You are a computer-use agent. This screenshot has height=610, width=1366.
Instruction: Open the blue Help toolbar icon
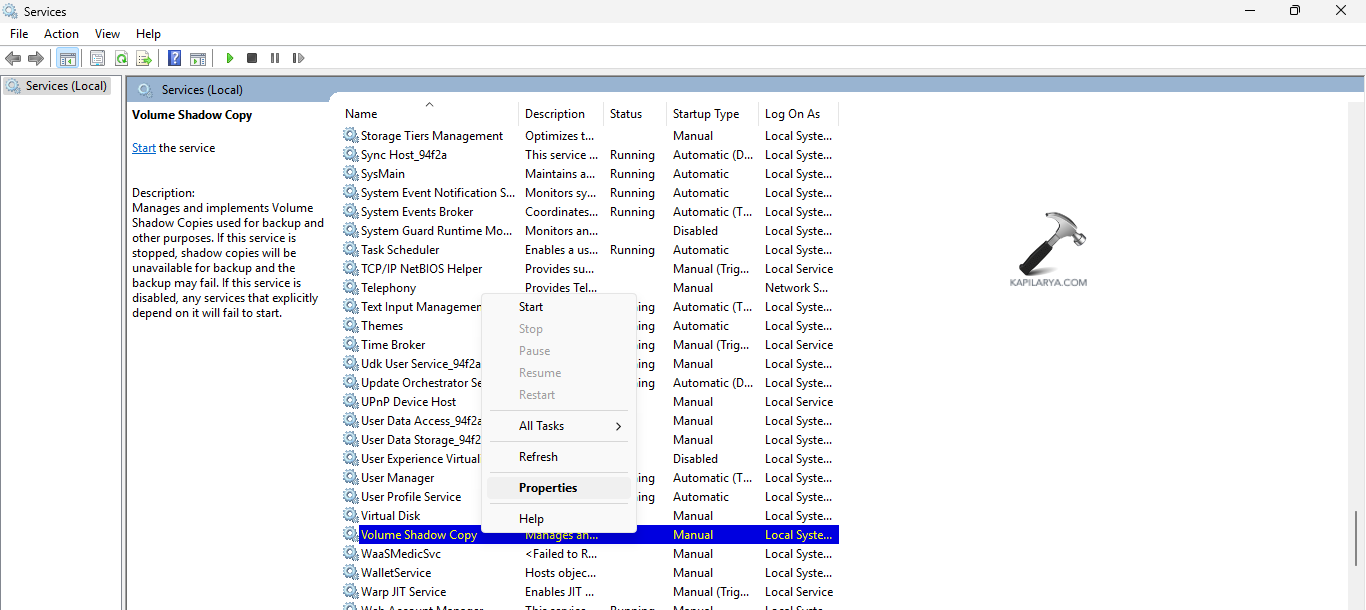tap(175, 58)
